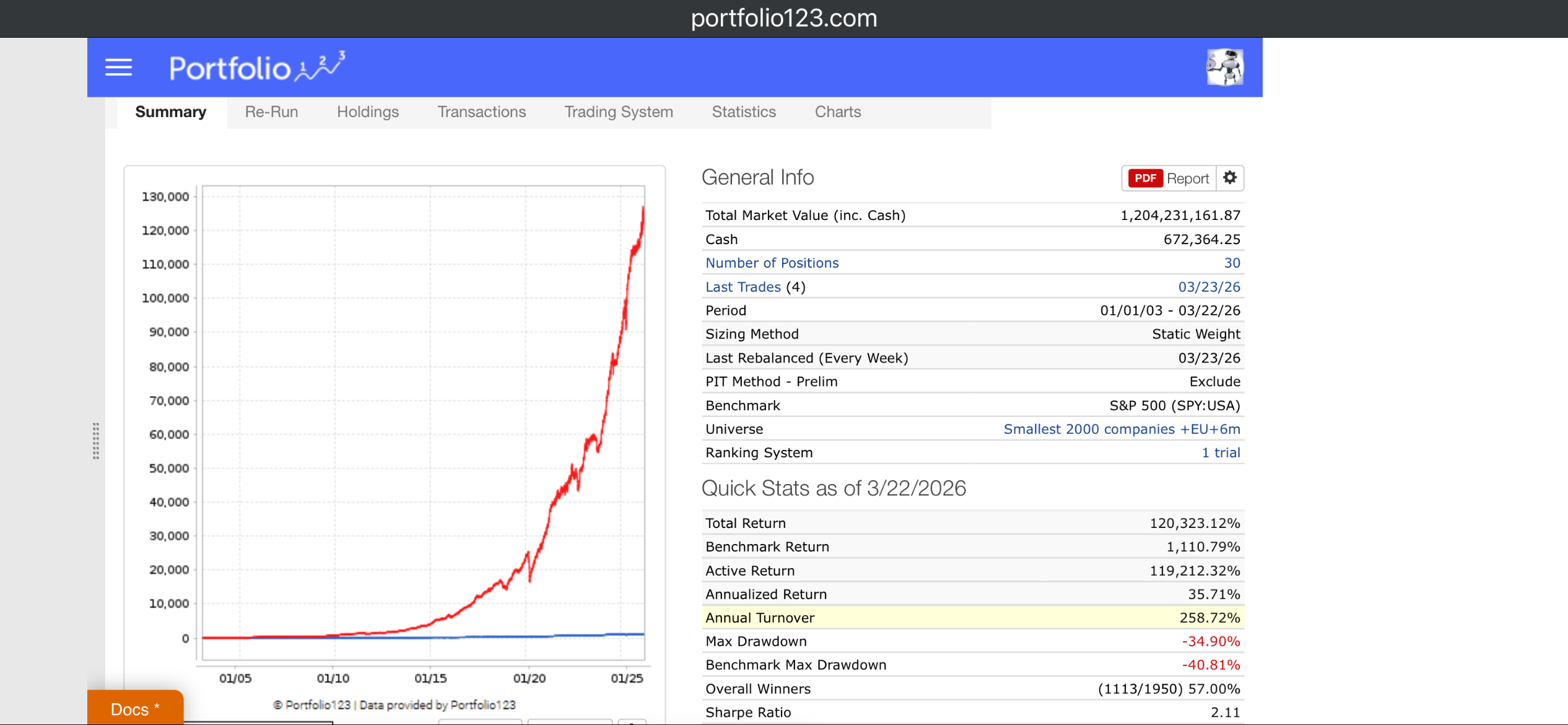The height and width of the screenshot is (725, 1568).
Task: View the Statistics tab
Action: click(743, 112)
